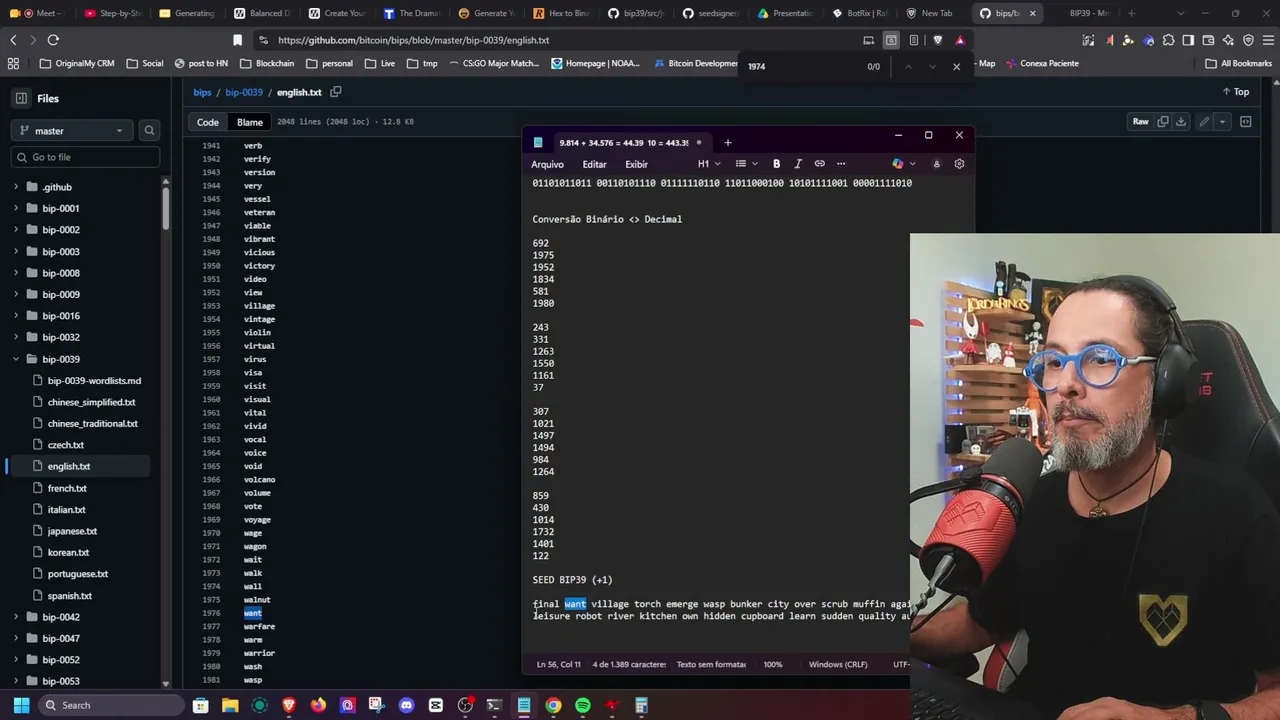The image size is (1280, 720).
Task: Open spanish.txt in the file tree
Action: (69, 596)
